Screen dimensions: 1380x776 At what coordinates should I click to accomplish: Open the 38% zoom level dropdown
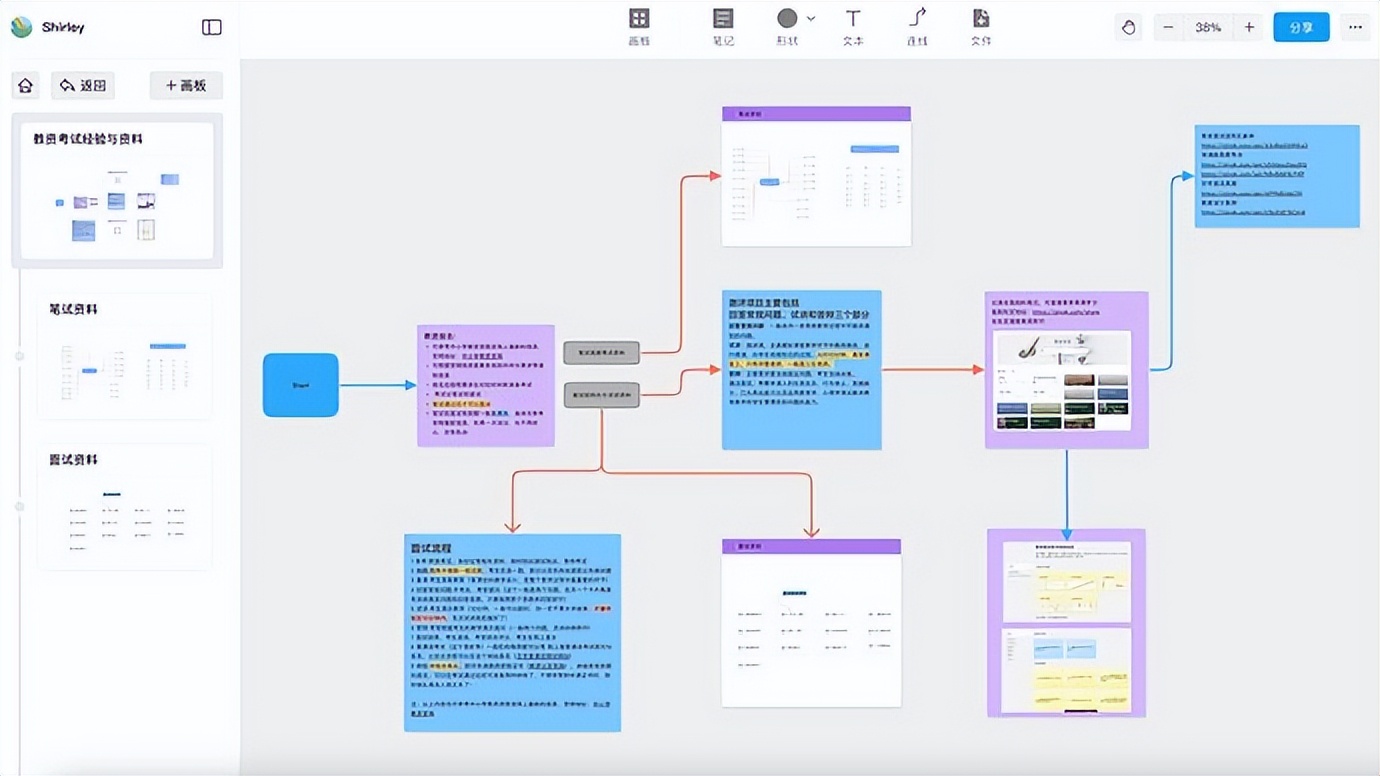[1207, 27]
